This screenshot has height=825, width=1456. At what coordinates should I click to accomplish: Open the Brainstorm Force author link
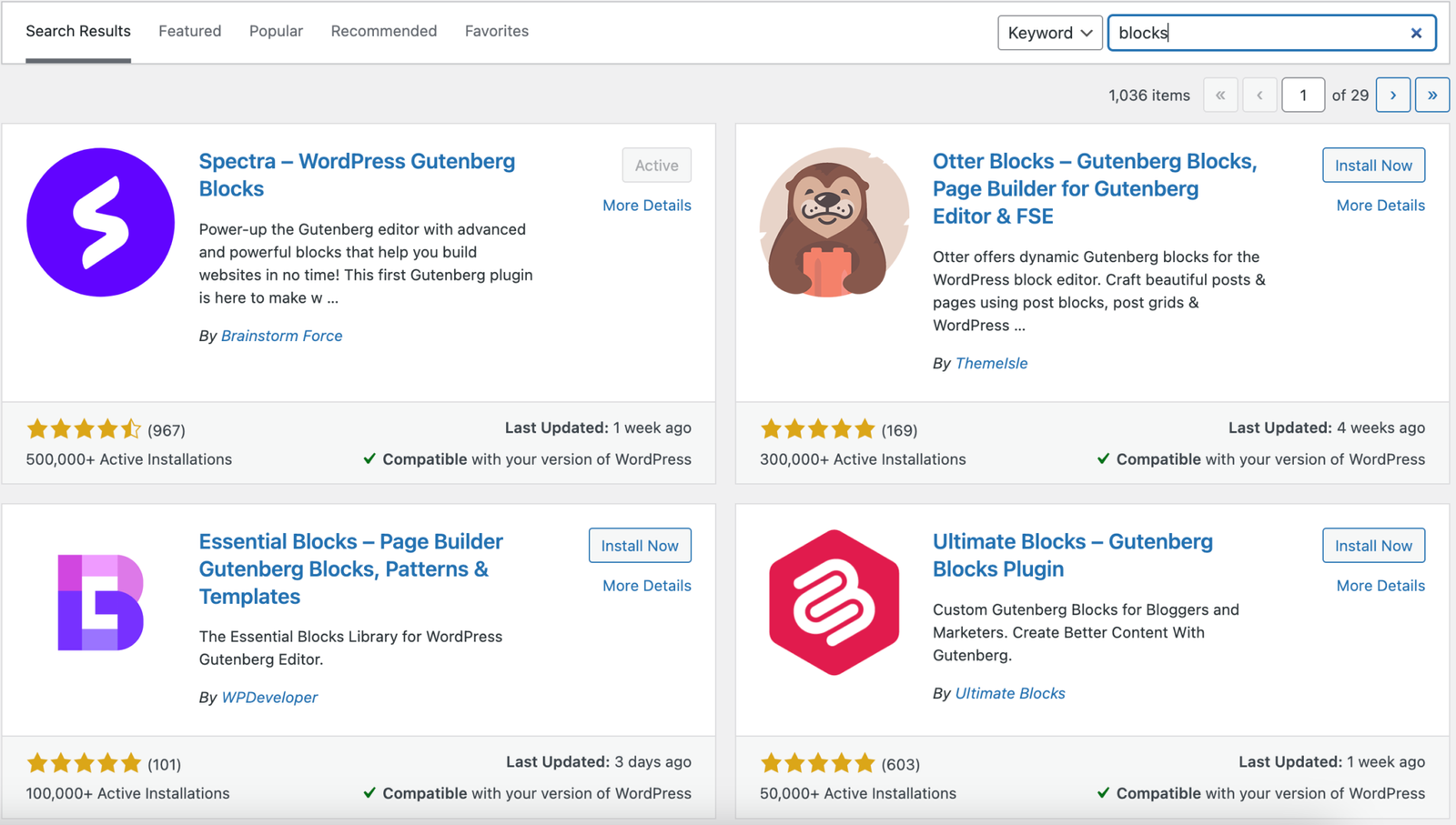pos(281,336)
